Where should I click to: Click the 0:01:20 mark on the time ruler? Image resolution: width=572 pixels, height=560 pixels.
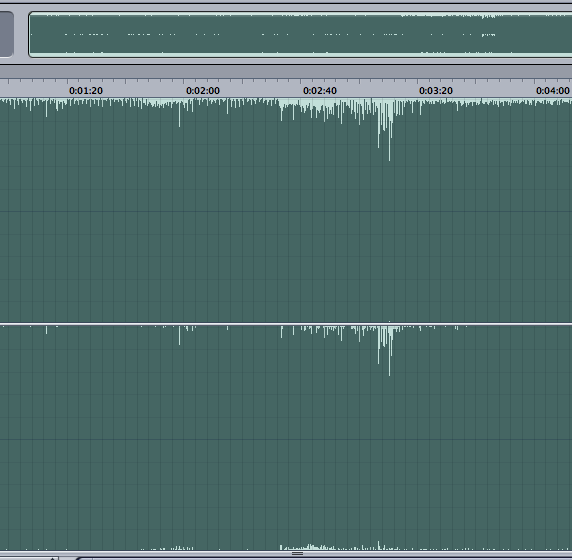86,90
